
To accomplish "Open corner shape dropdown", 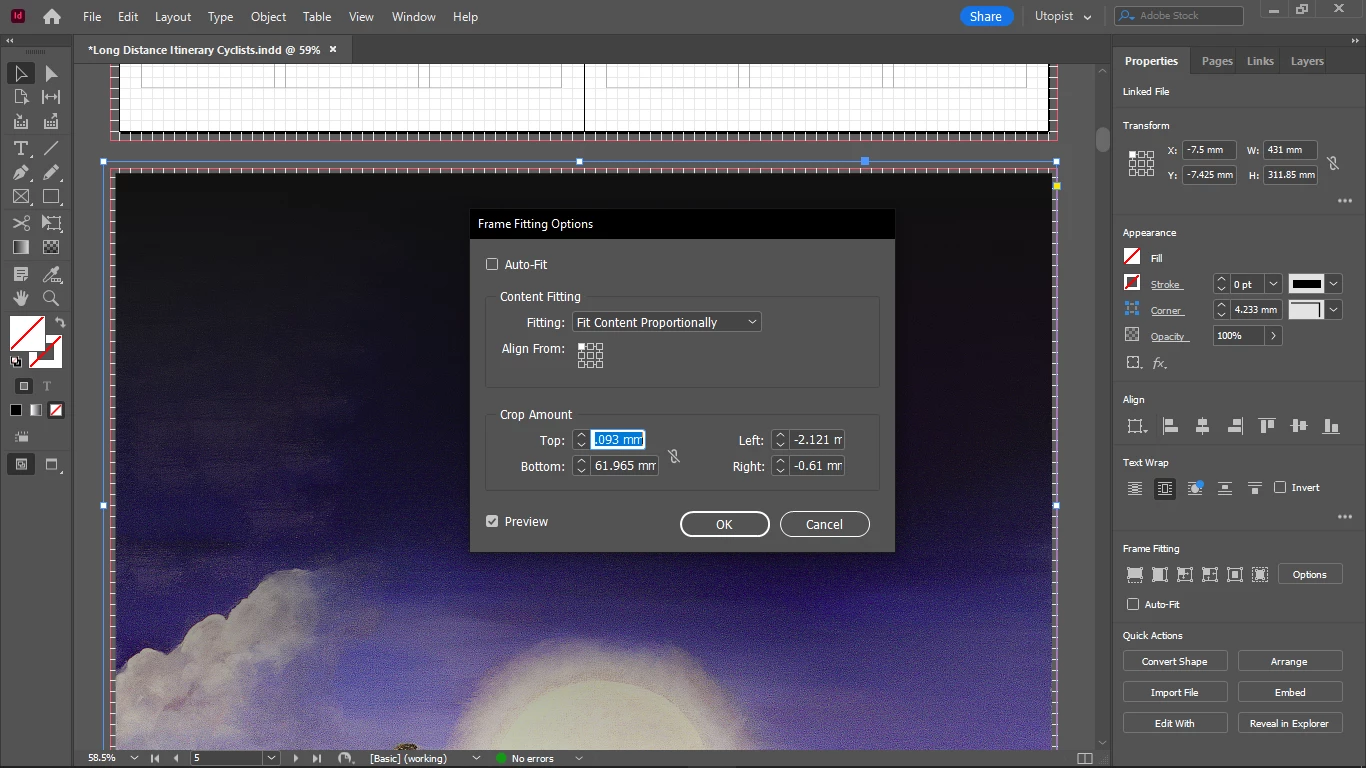I will (1334, 310).
